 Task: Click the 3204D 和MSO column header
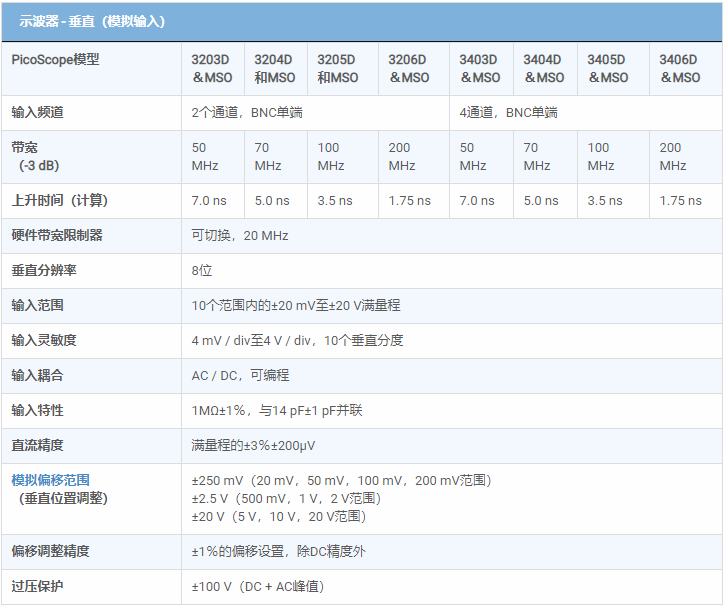275,68
